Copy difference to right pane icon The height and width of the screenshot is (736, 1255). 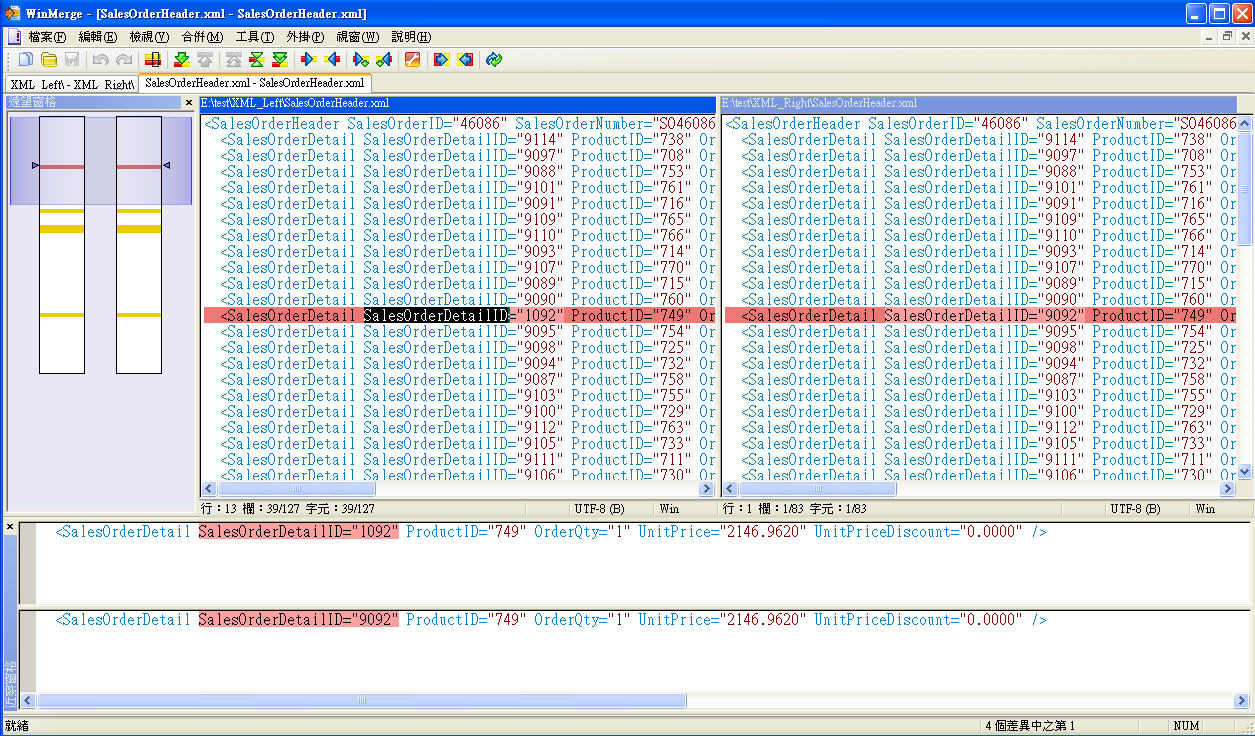309,60
